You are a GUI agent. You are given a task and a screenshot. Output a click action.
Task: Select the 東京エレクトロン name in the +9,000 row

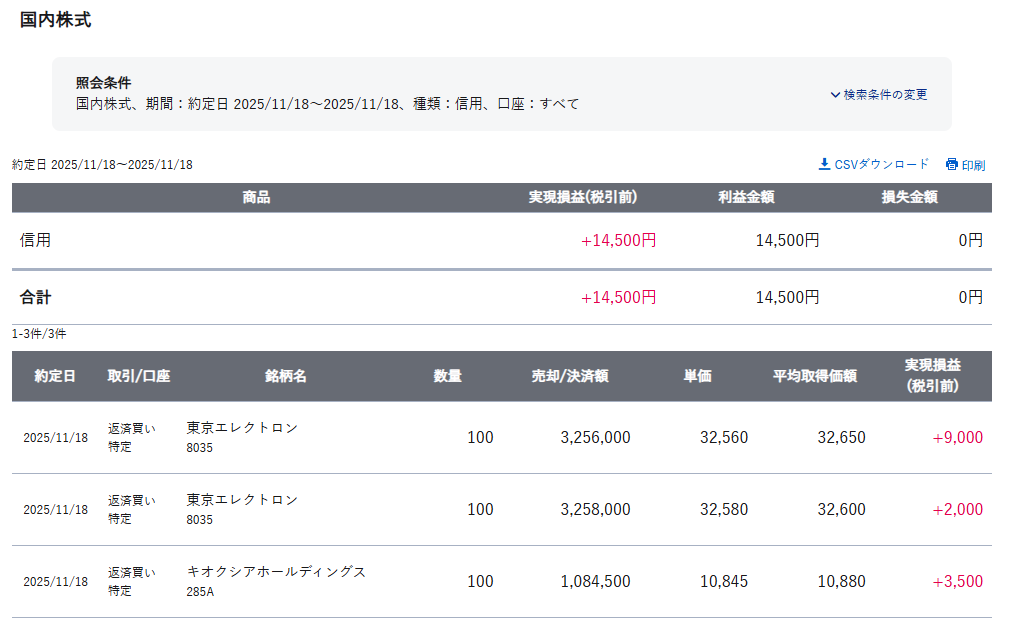[x=242, y=428]
